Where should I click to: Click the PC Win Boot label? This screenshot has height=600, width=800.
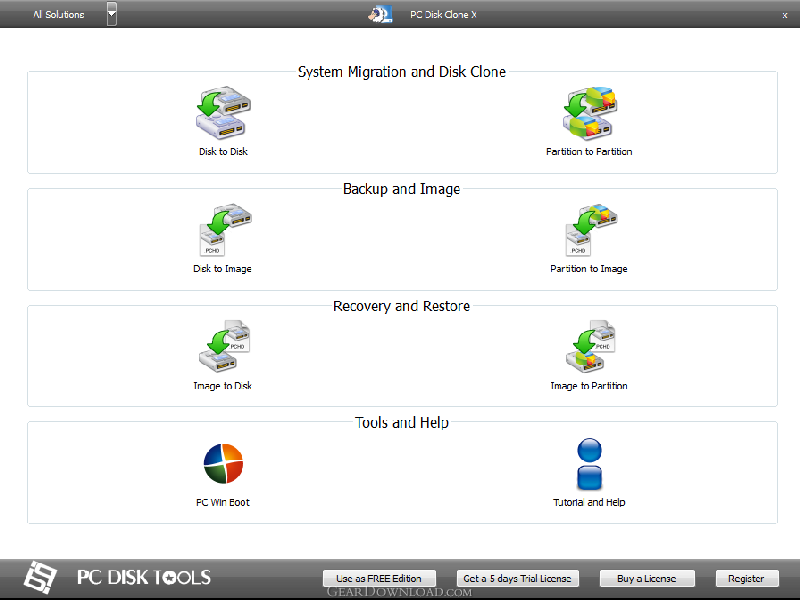click(x=223, y=503)
